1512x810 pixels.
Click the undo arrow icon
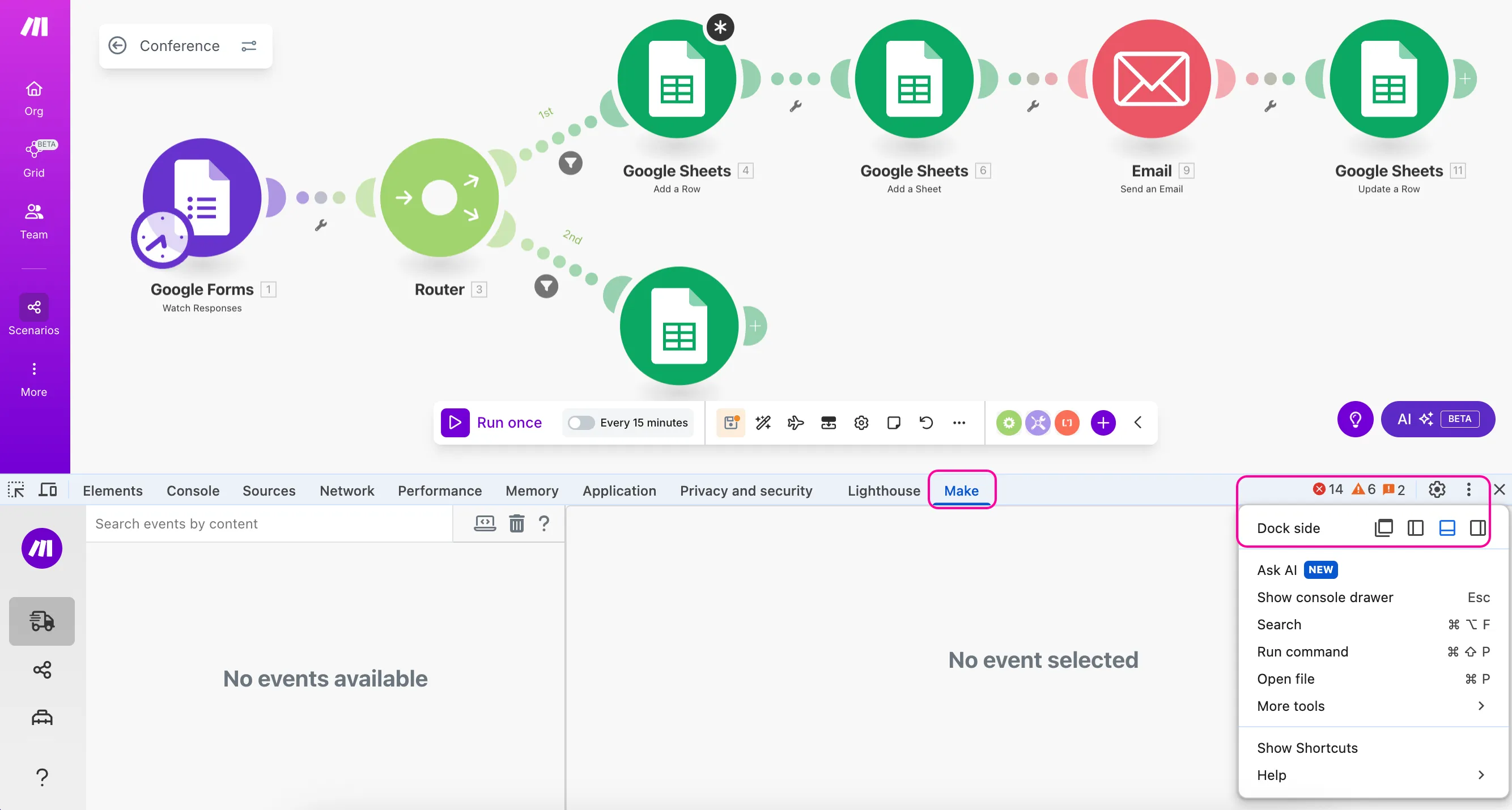[x=926, y=423]
